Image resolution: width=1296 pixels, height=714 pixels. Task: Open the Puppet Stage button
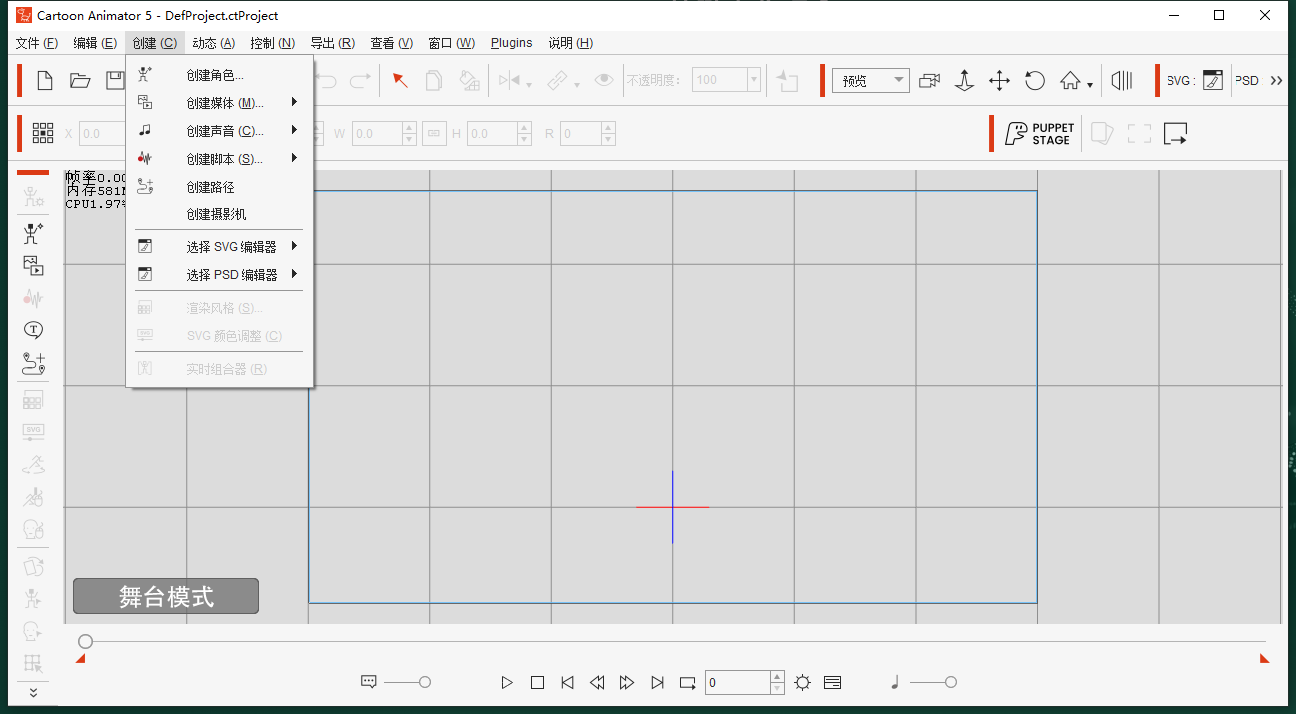point(1039,133)
